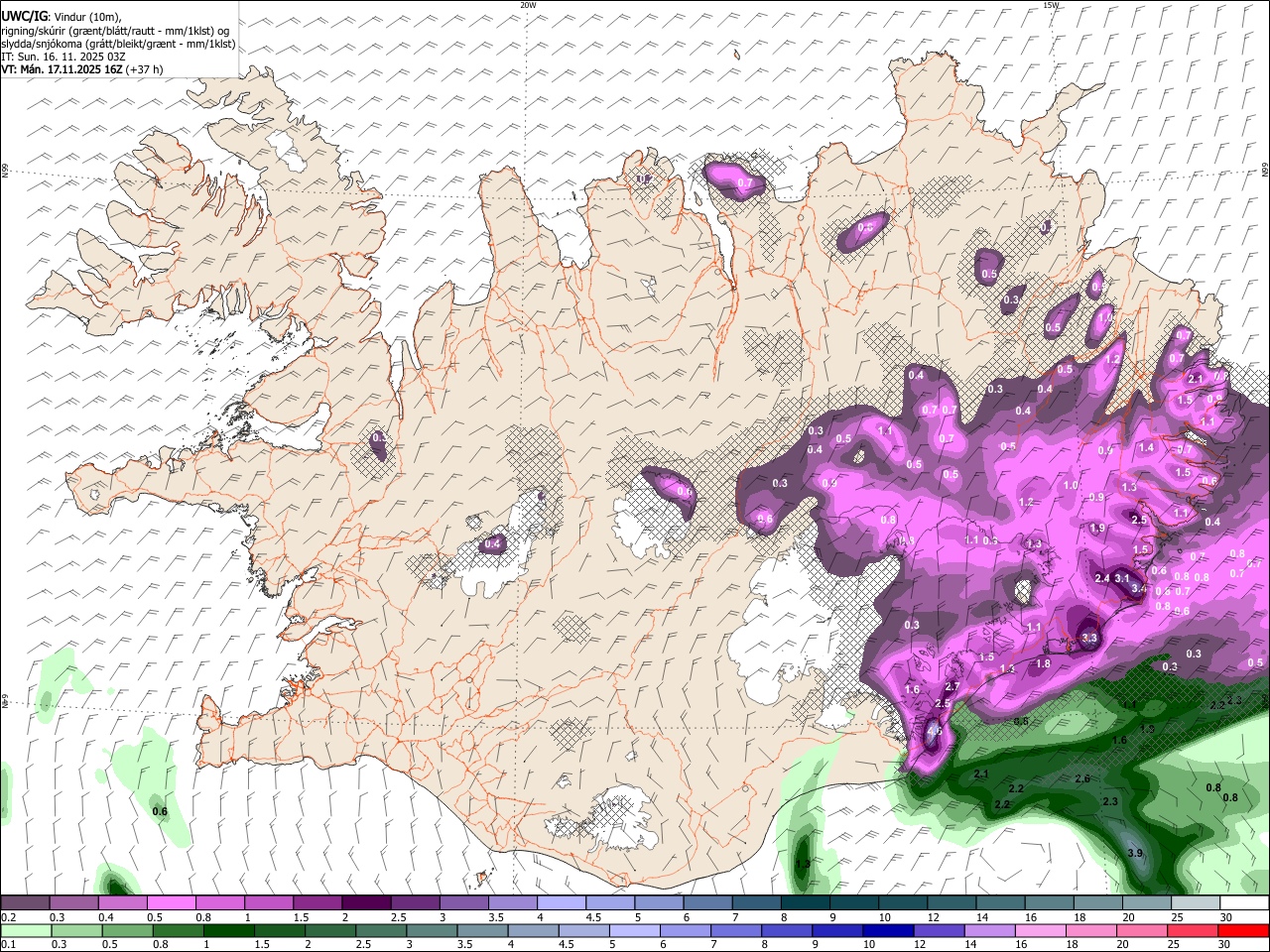The height and width of the screenshot is (952, 1270).
Task: Select the 'slydda/snjókoma' legend description line
Action: [118, 44]
